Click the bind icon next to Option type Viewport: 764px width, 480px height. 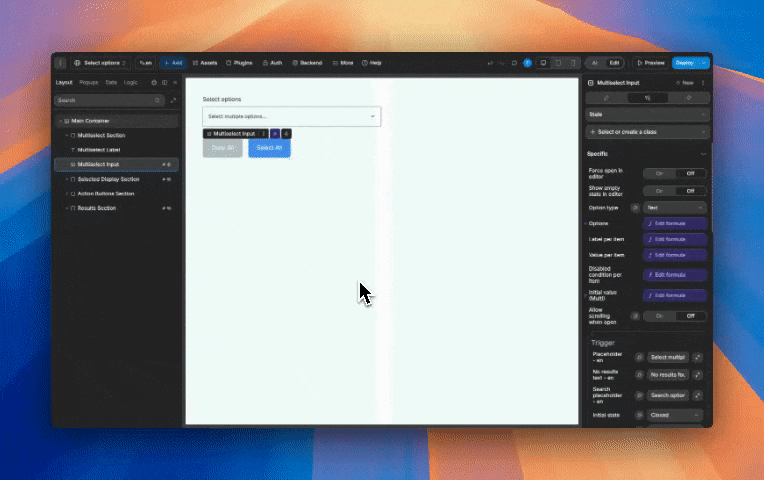pos(635,208)
